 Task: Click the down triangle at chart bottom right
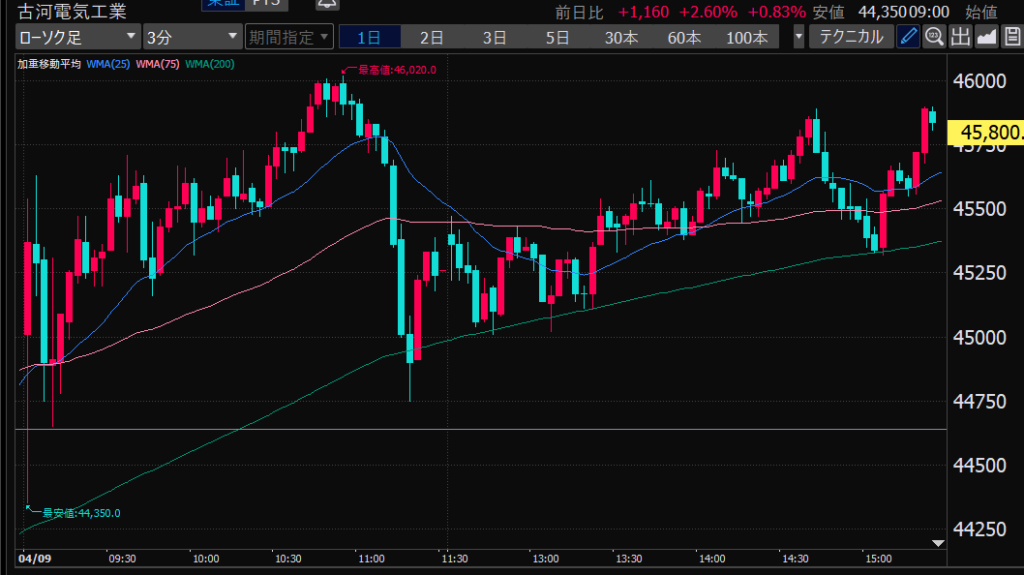point(937,542)
